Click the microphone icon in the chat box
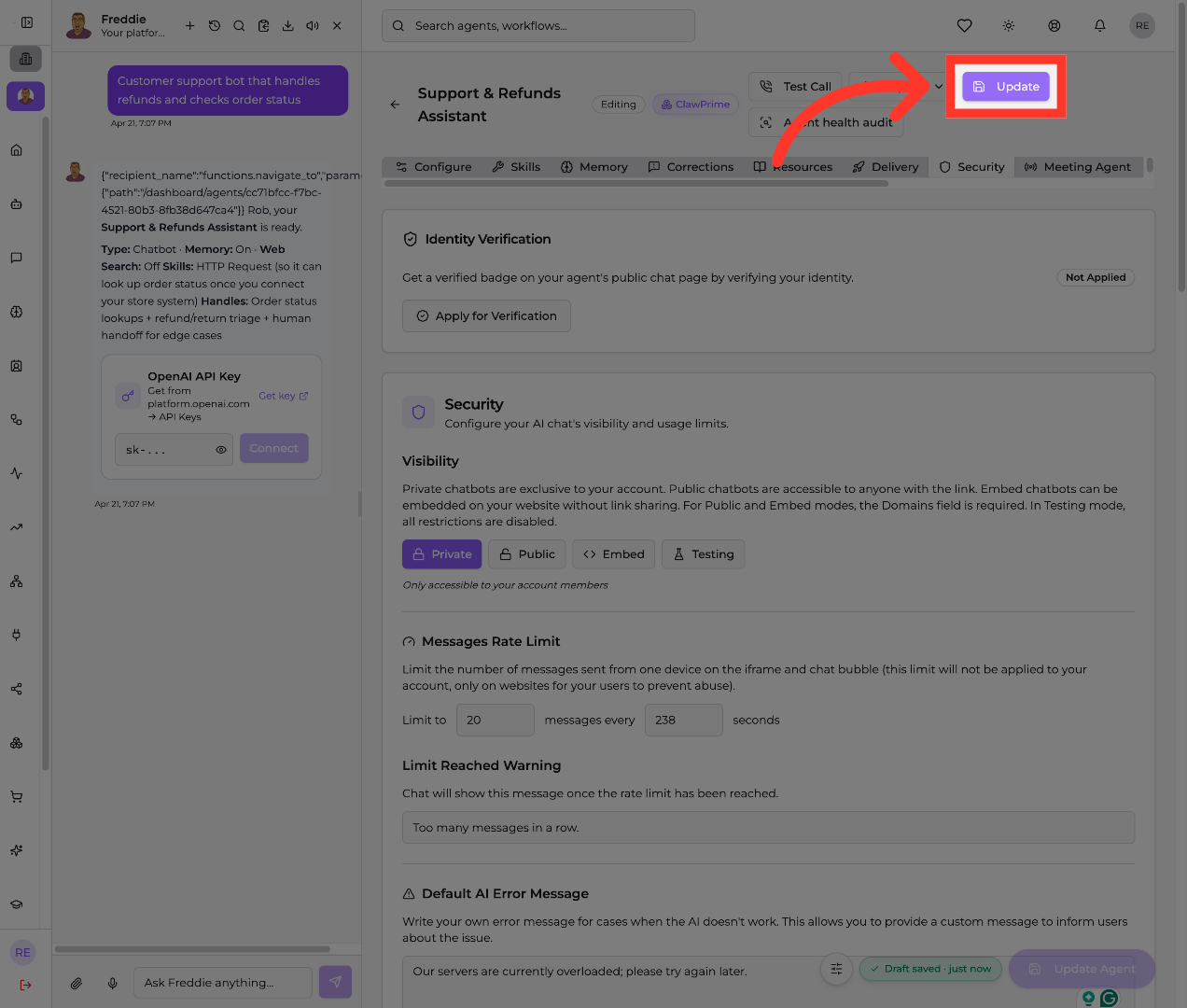 (x=113, y=983)
